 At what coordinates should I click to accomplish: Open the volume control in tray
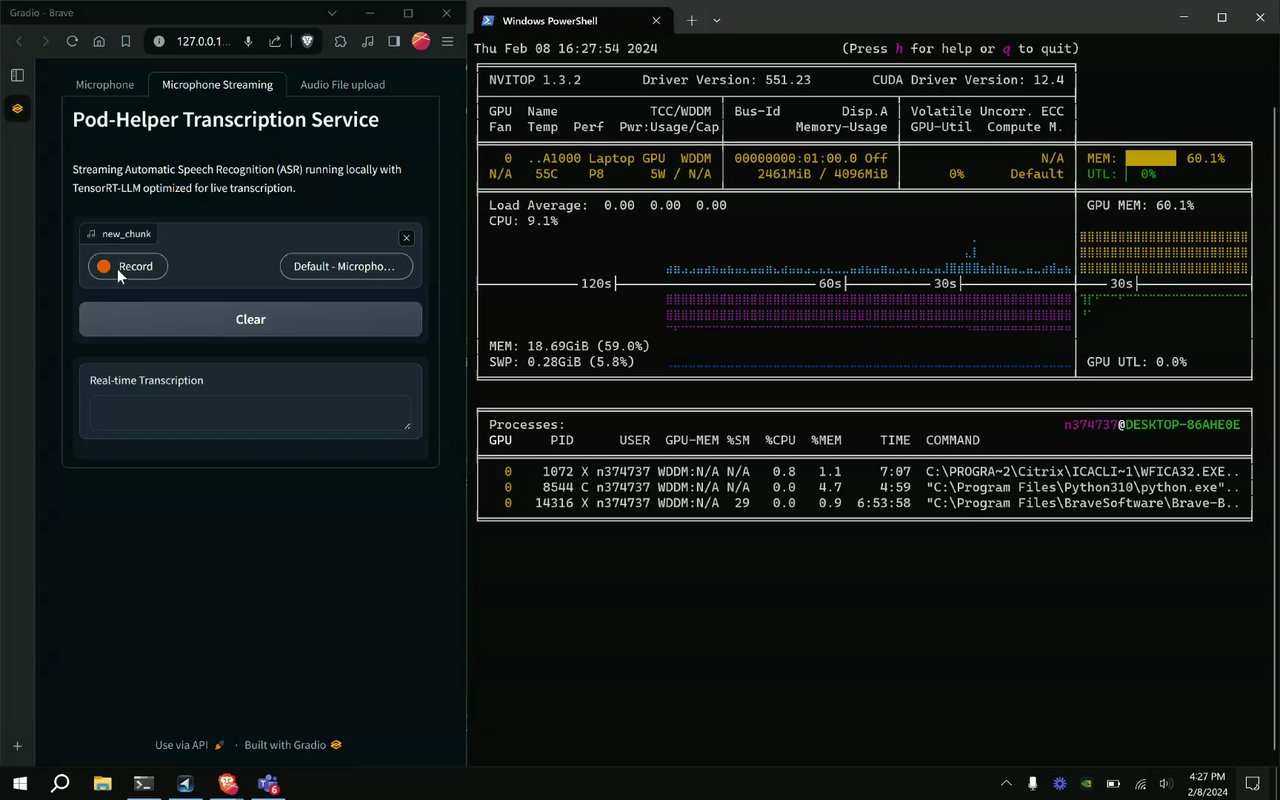1166,784
